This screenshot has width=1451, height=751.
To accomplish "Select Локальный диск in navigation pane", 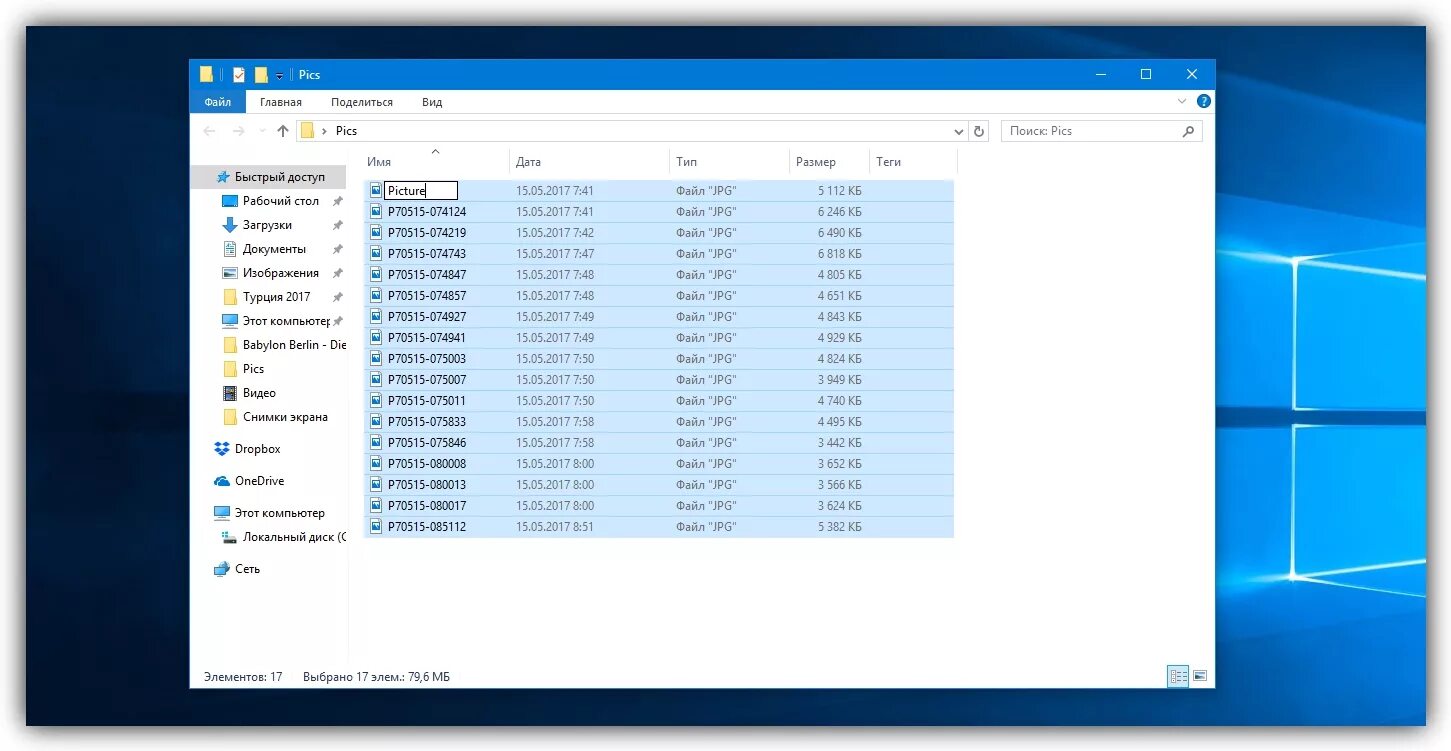I will [x=283, y=537].
